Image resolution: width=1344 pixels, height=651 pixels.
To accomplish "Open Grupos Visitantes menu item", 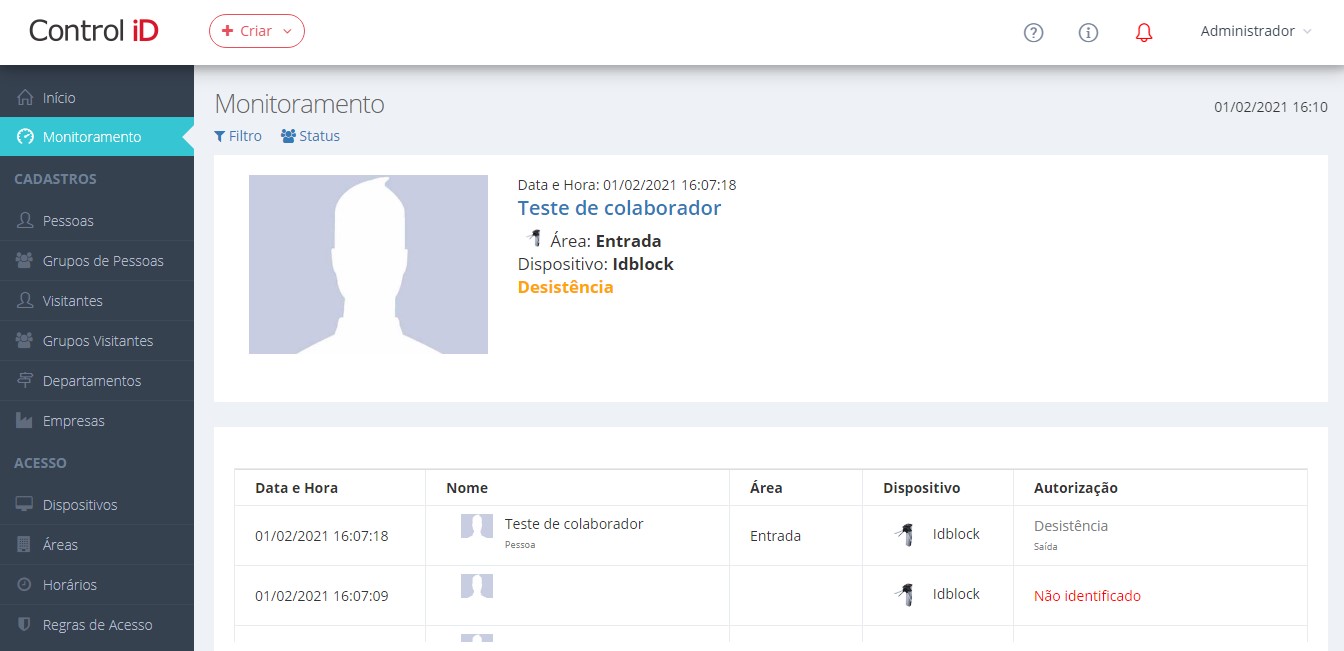I will pyautogui.click(x=97, y=341).
